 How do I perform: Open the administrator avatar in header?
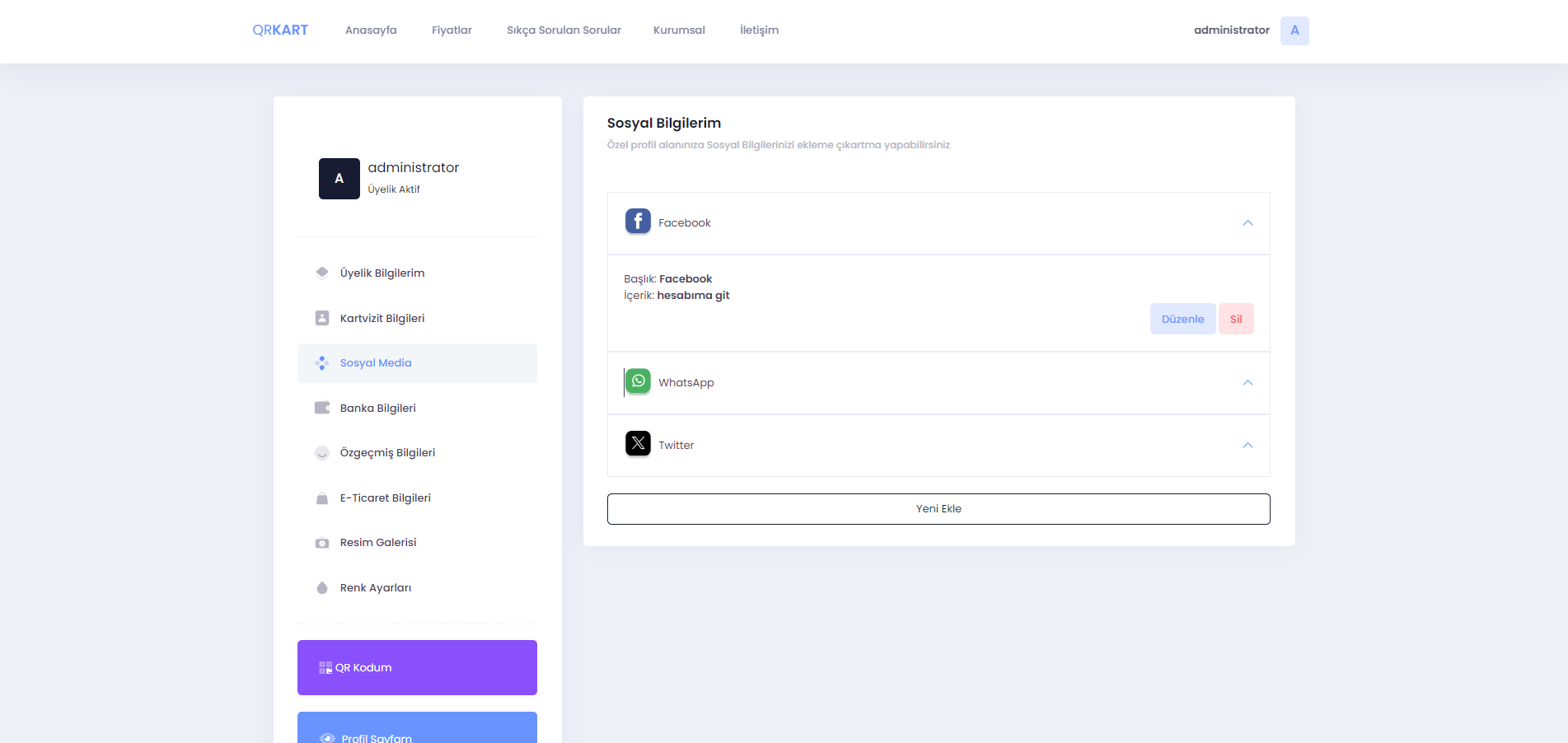click(1294, 30)
